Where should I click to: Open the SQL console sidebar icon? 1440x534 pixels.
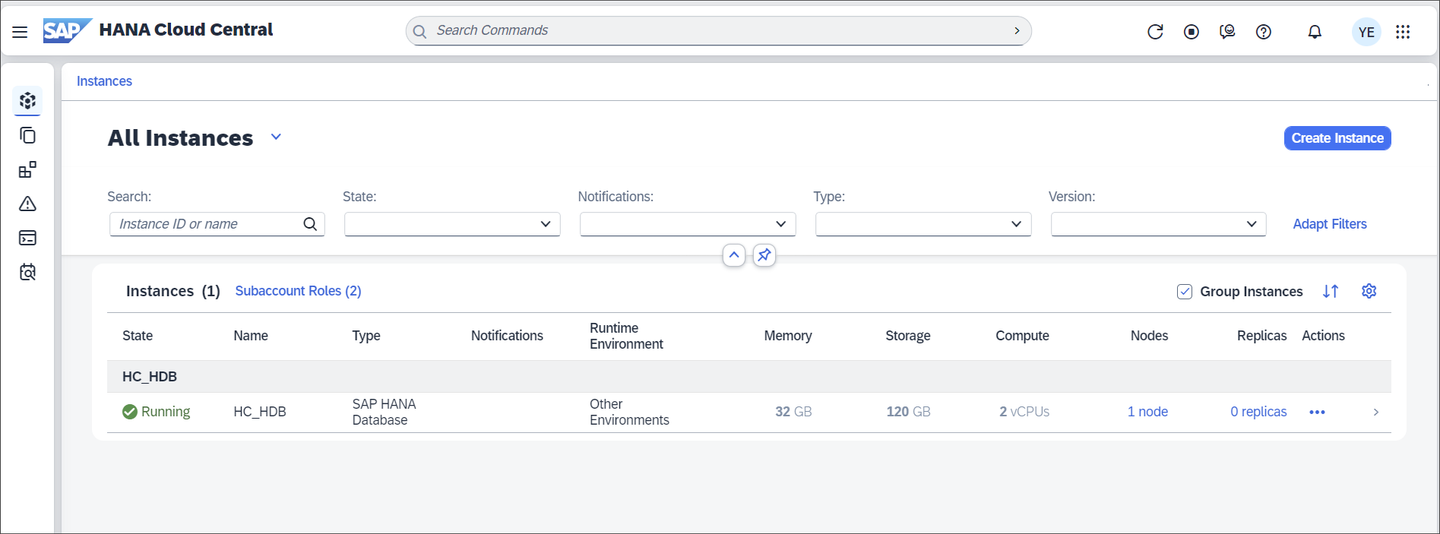[x=28, y=238]
